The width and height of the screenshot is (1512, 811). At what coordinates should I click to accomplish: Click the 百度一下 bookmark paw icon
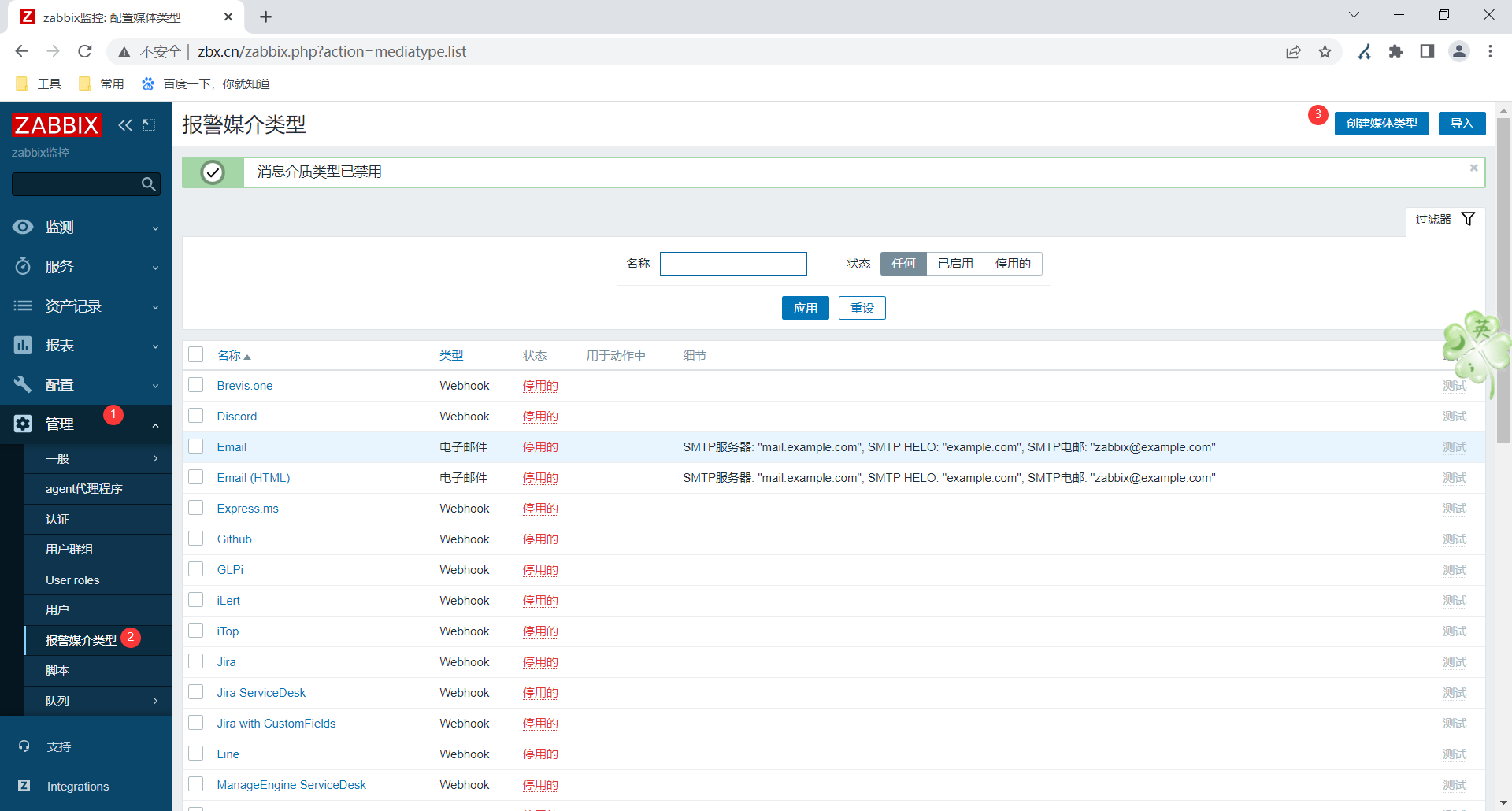point(148,83)
